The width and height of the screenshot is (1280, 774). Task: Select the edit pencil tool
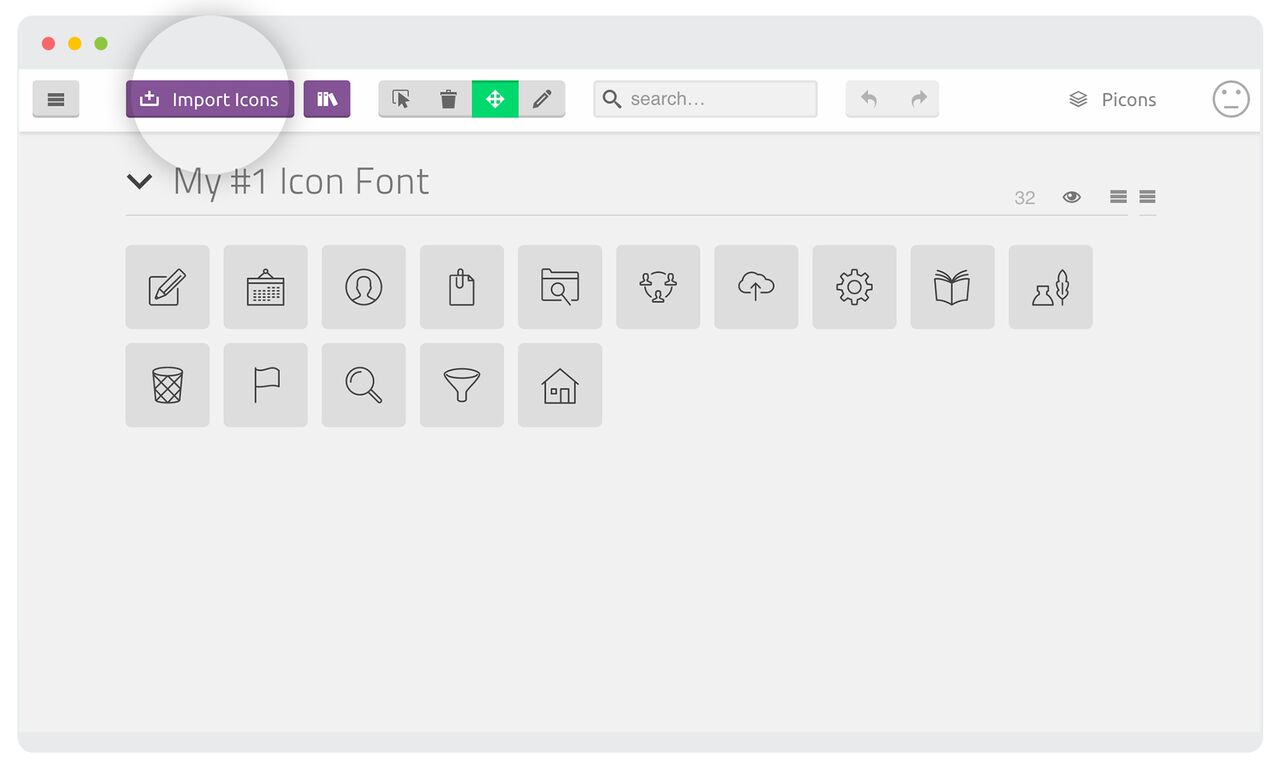[542, 99]
